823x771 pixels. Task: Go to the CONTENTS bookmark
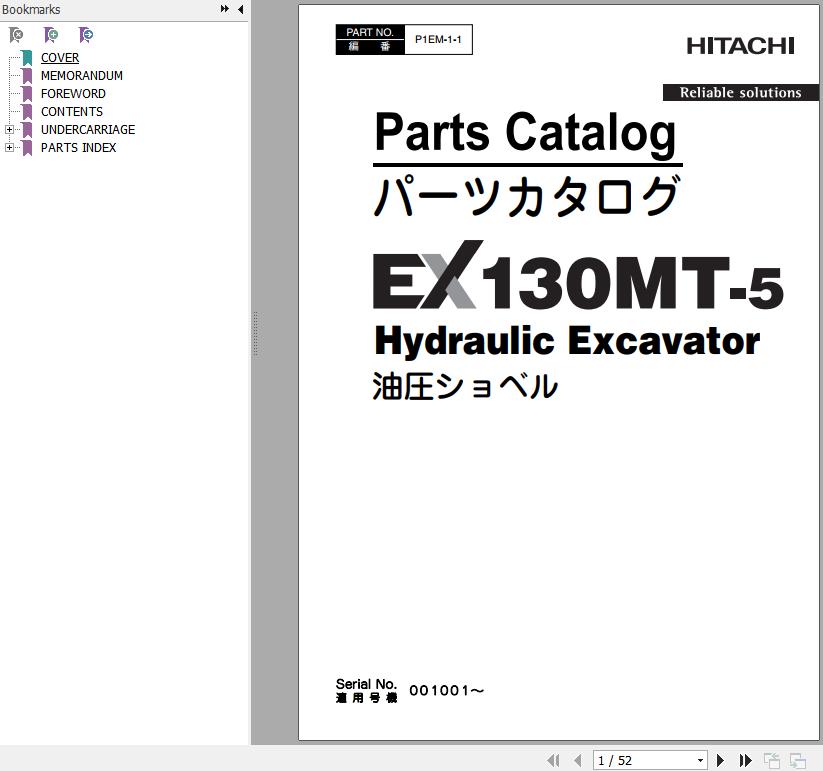tap(72, 112)
